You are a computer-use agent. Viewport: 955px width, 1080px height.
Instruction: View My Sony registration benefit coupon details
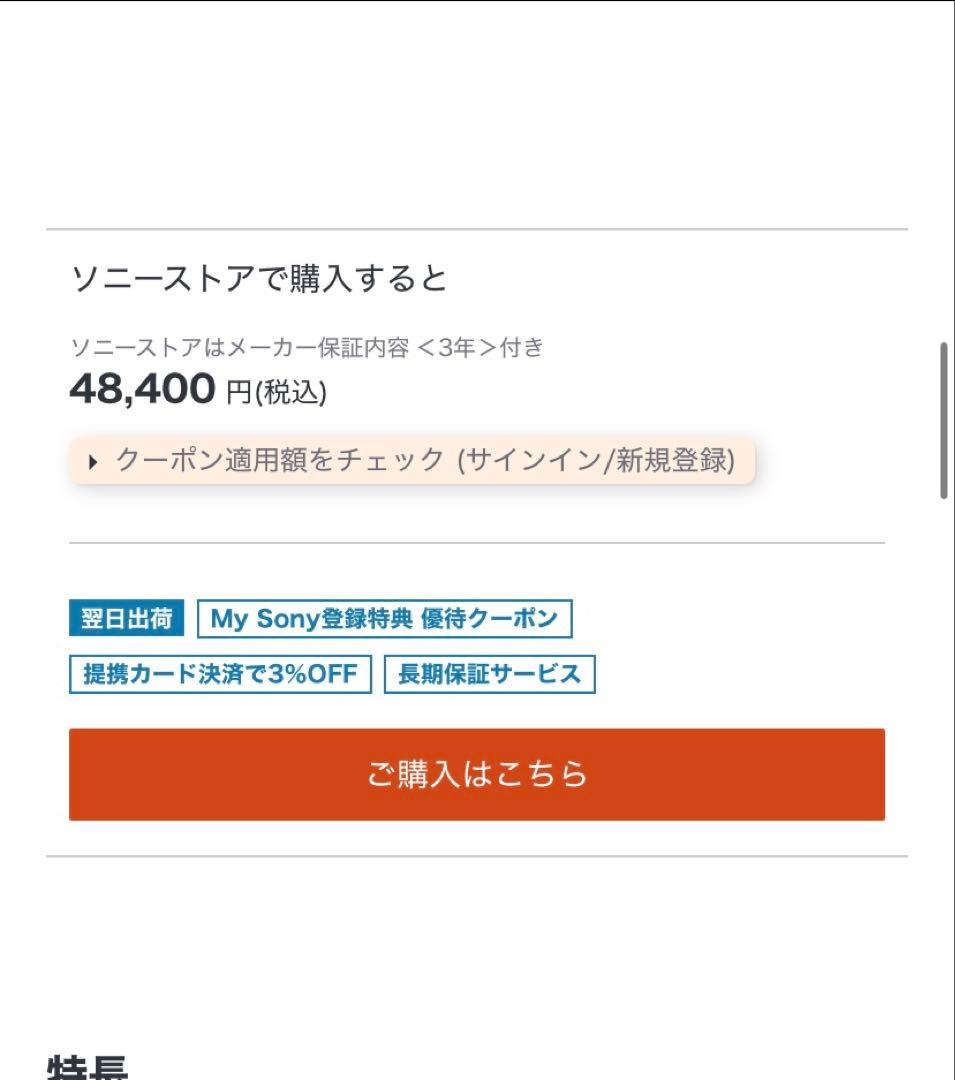click(385, 618)
